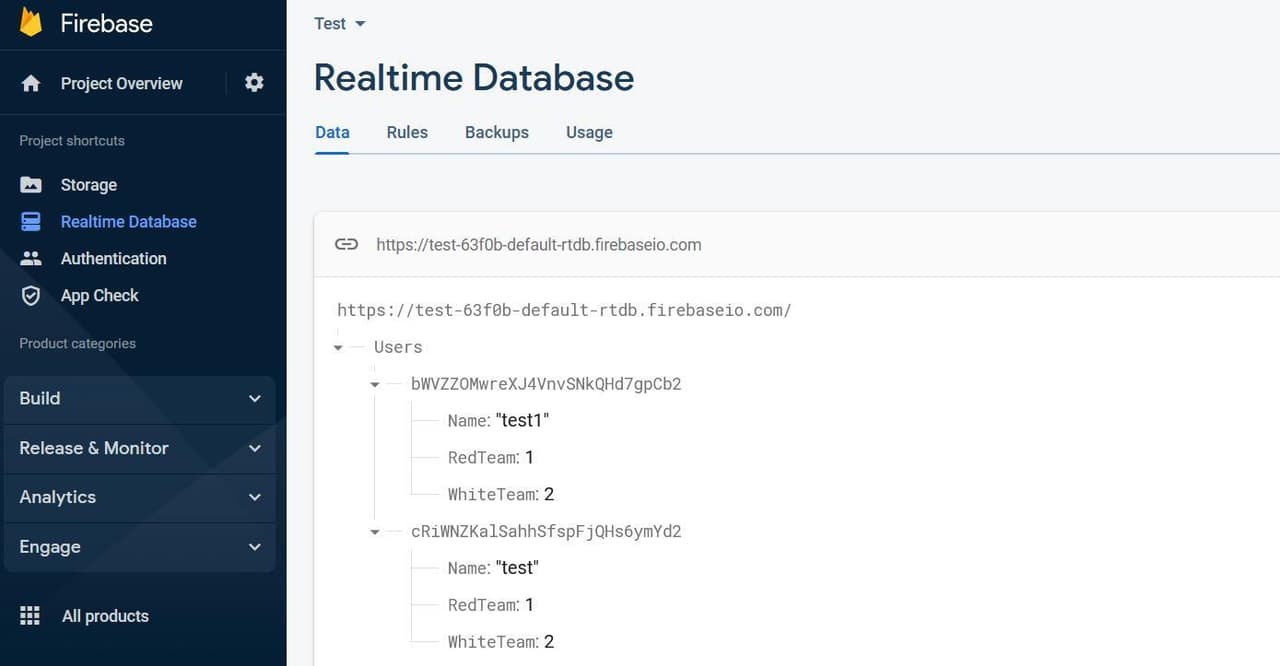The height and width of the screenshot is (666, 1280).
Task: Click the Name value "test"
Action: [517, 568]
